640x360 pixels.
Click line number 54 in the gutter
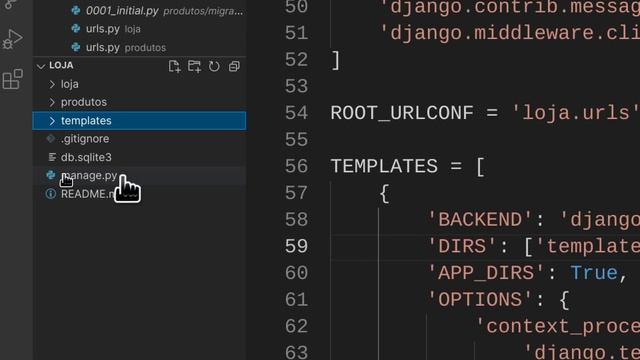click(x=296, y=113)
